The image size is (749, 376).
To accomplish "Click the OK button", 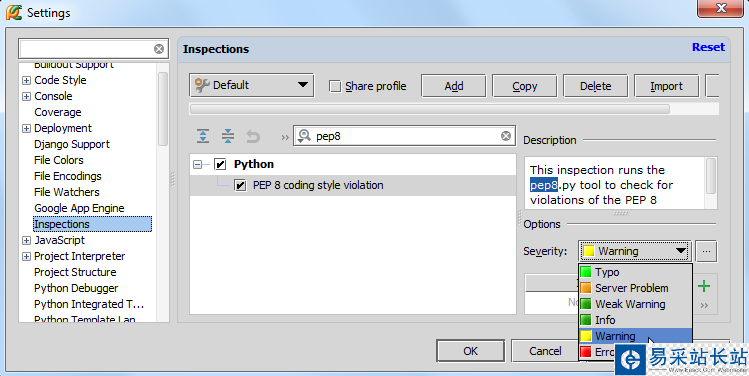I will 471,351.
